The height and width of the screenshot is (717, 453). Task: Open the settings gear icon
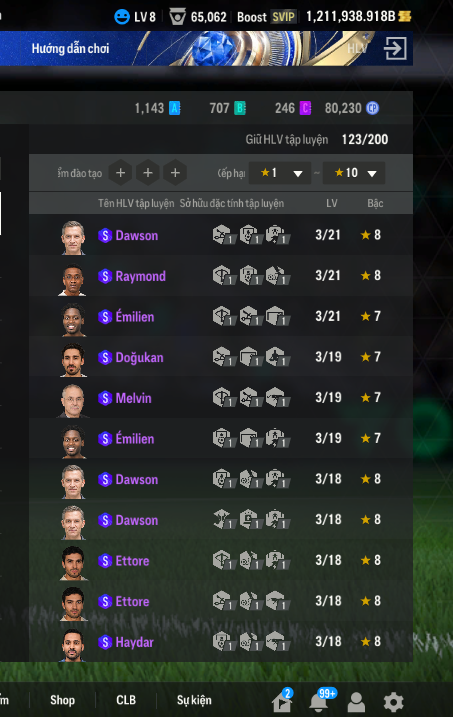[393, 702]
